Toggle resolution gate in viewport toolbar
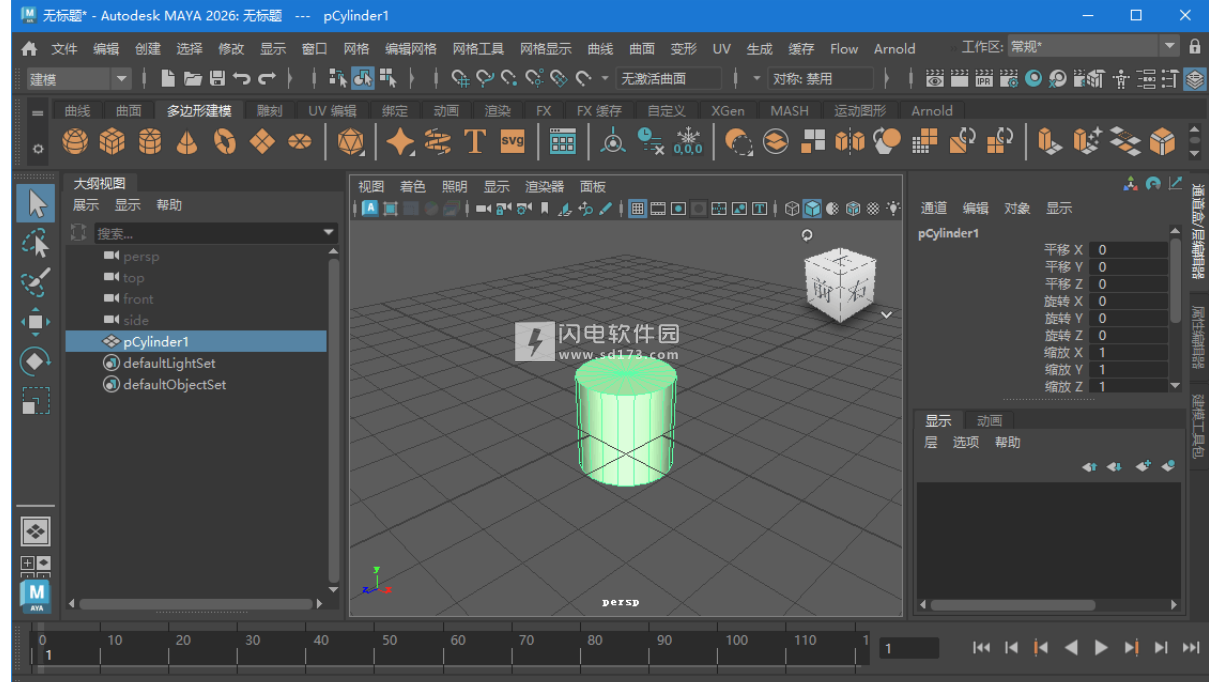The width and height of the screenshot is (1209, 682). point(678,209)
